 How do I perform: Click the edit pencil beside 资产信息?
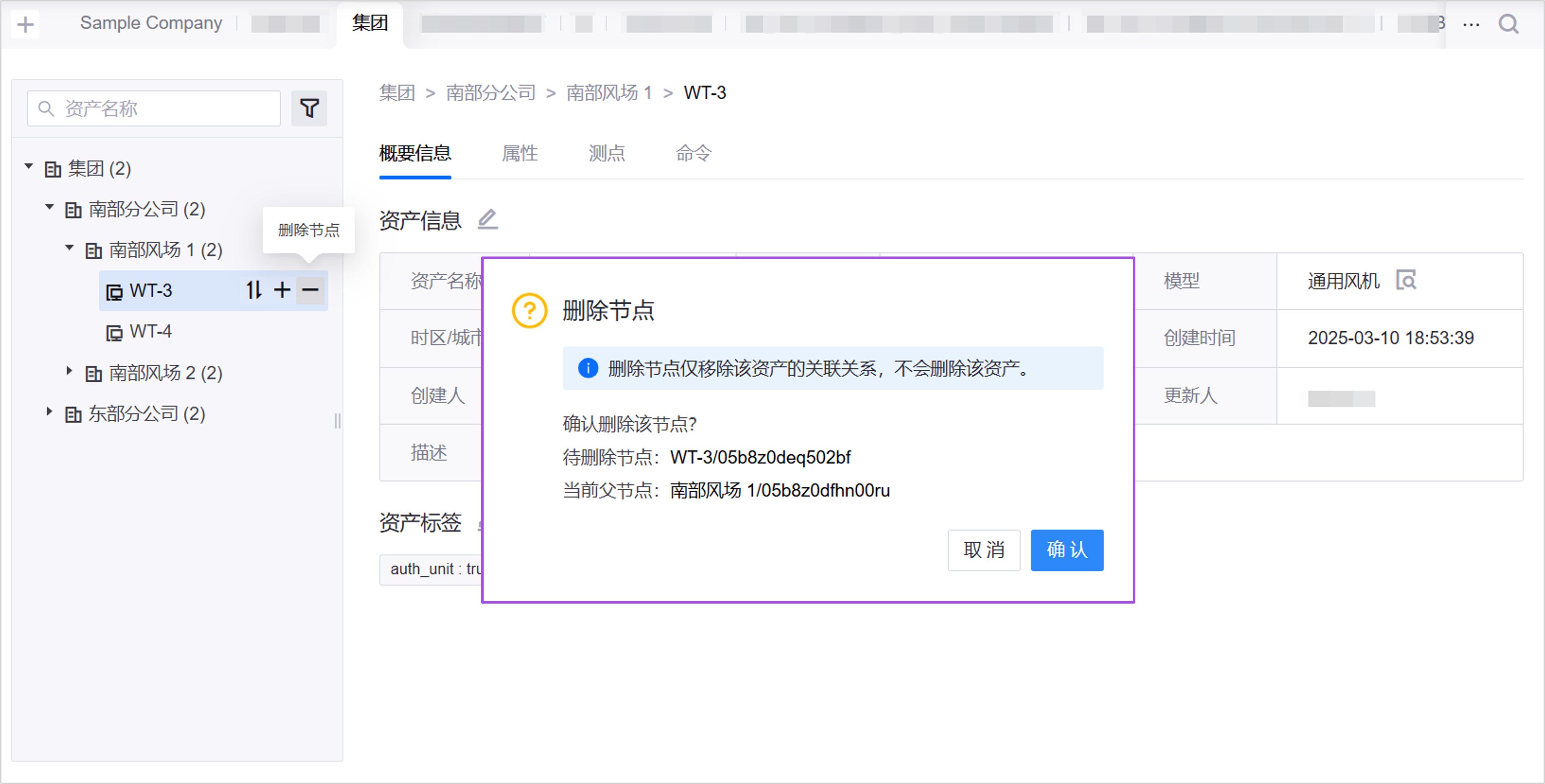[x=488, y=220]
